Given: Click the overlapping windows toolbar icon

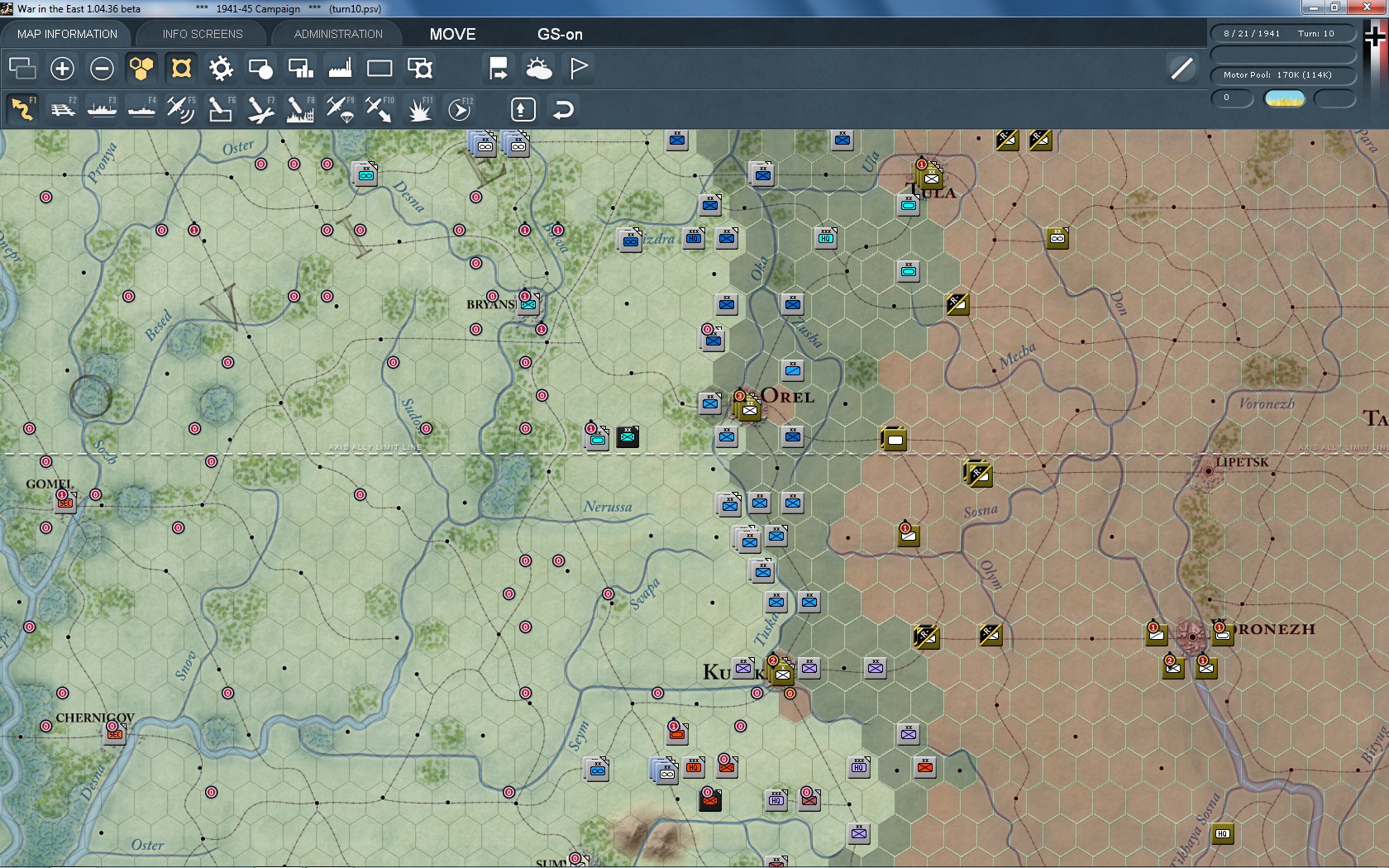Looking at the screenshot, I should click(x=22, y=68).
